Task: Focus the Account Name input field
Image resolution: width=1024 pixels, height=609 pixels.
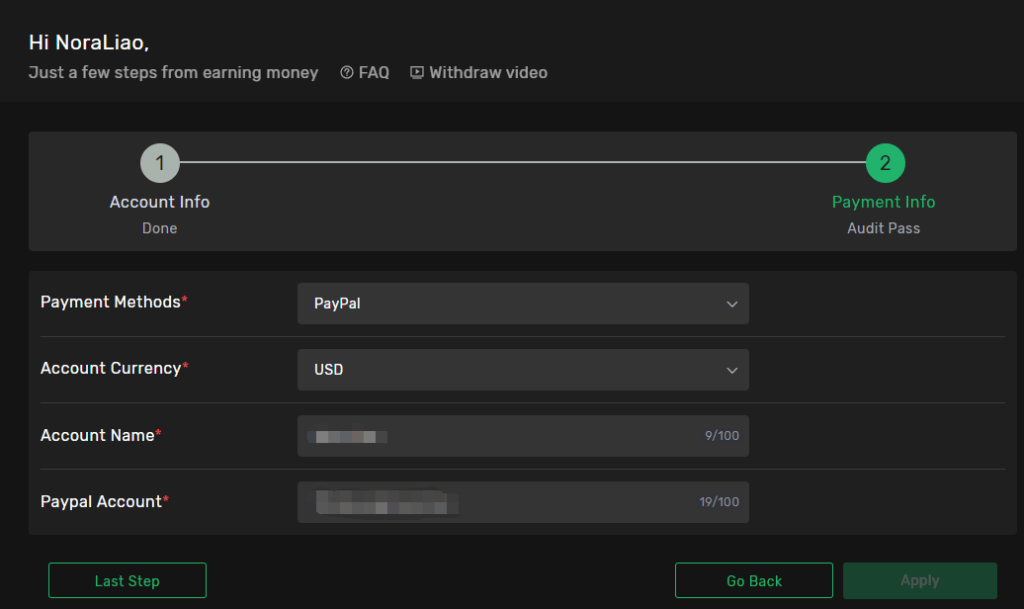Action: (x=523, y=436)
